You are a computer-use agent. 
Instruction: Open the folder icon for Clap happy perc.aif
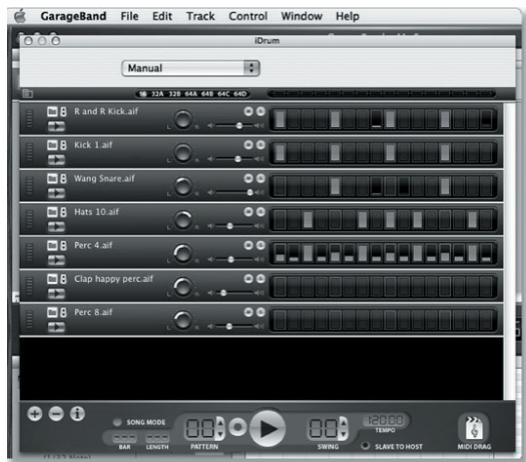pos(52,279)
